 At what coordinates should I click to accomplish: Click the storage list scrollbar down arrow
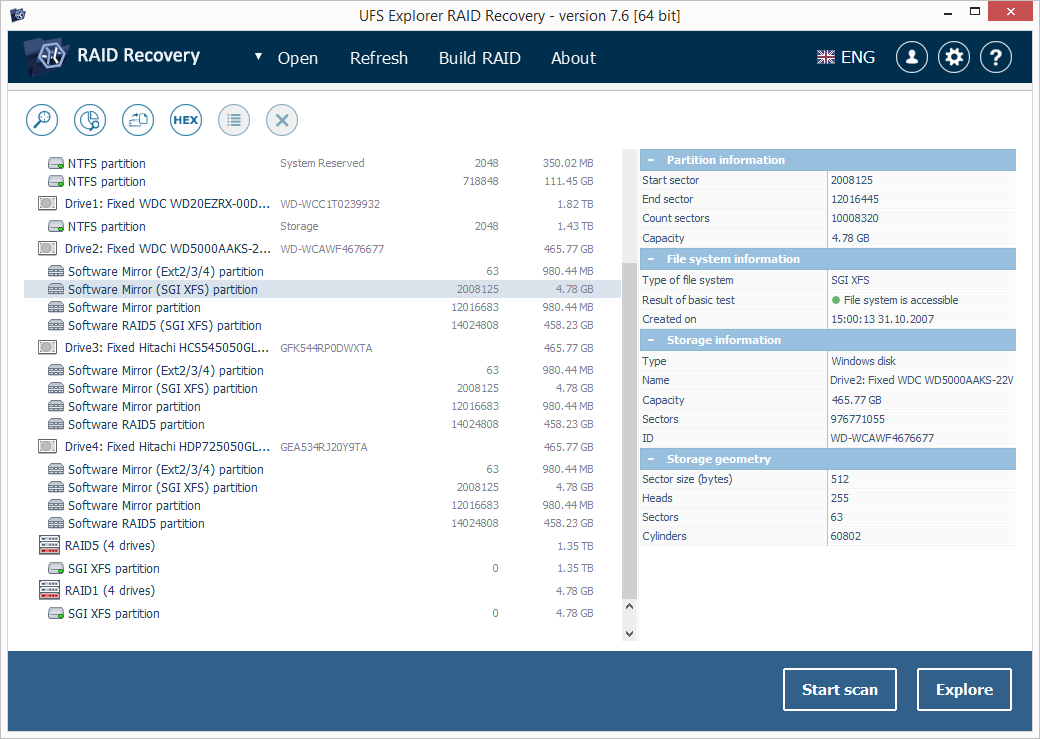pos(629,634)
